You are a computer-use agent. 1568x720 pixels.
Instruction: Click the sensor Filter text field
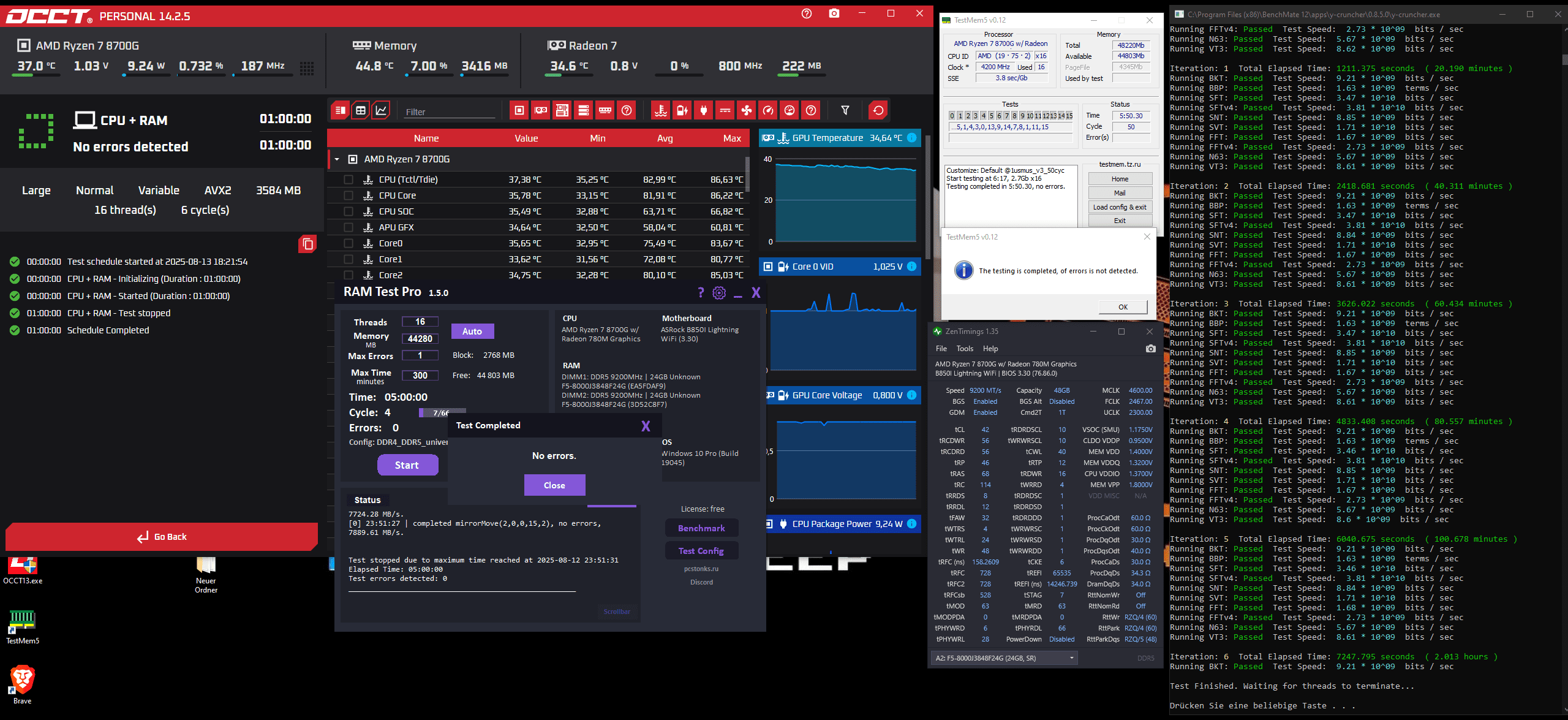point(450,112)
